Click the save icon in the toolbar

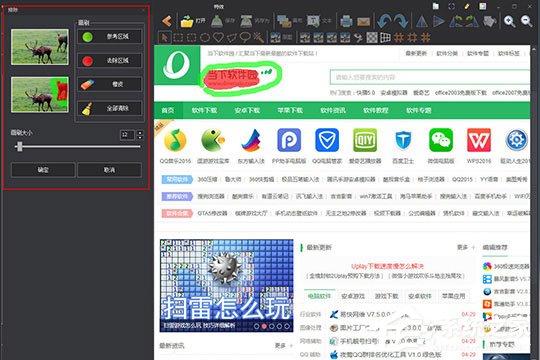point(217,21)
